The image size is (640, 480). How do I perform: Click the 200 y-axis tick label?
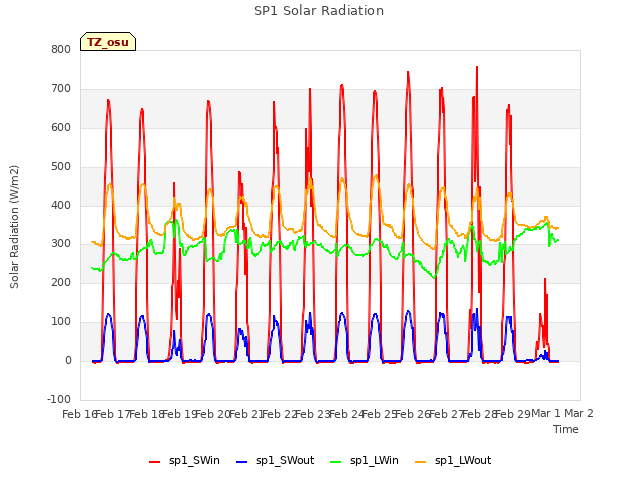point(61,282)
